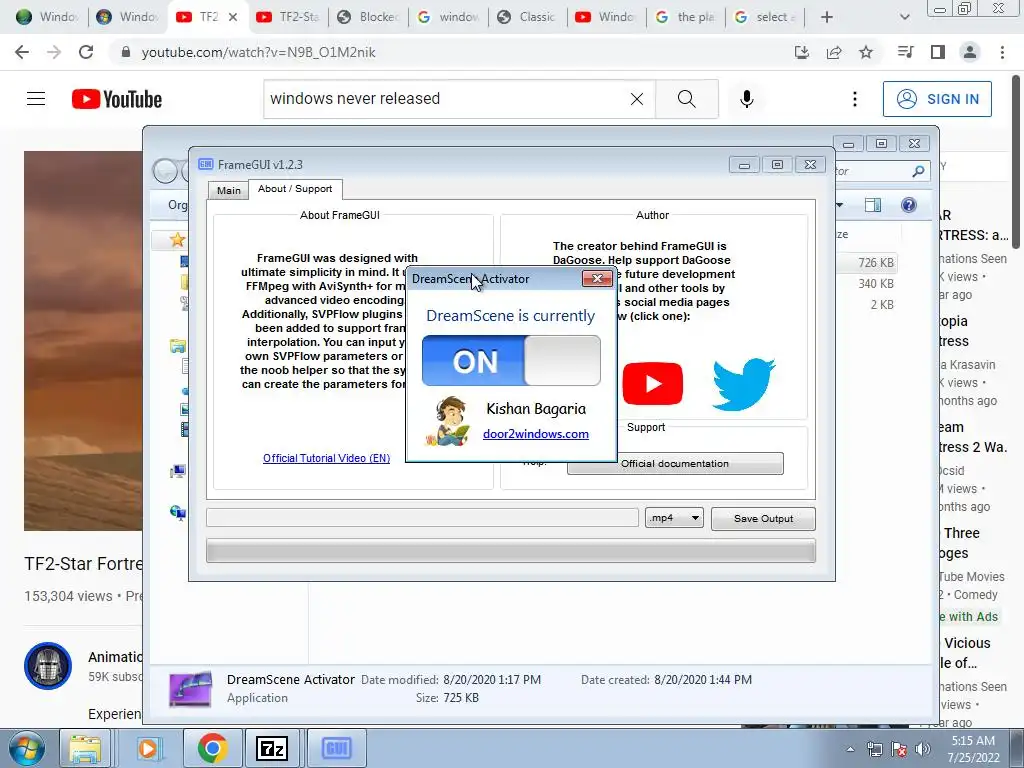The height and width of the screenshot is (768, 1024).
Task: Switch to the TF2-Sta YouTube tab
Action: click(288, 17)
